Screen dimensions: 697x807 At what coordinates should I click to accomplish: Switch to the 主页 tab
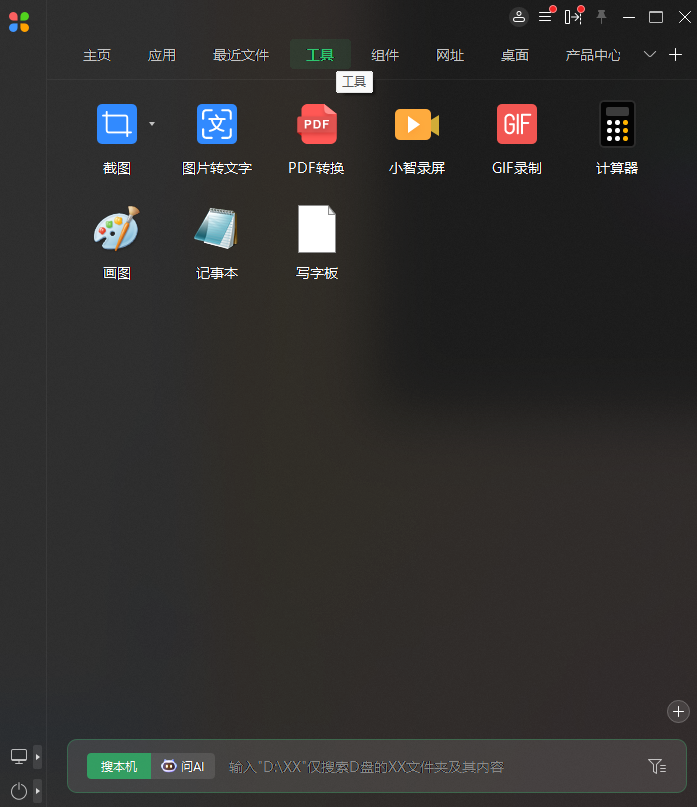tap(97, 55)
